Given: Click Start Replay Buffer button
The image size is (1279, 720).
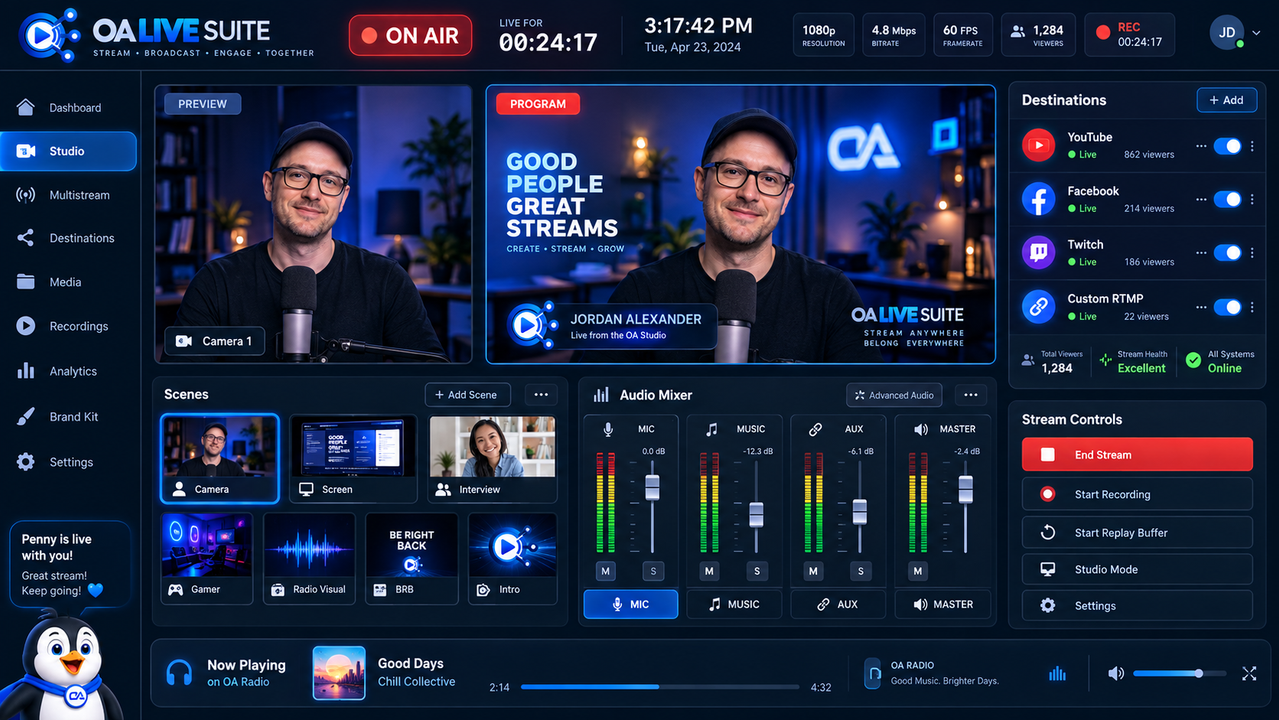Looking at the screenshot, I should [x=1137, y=532].
